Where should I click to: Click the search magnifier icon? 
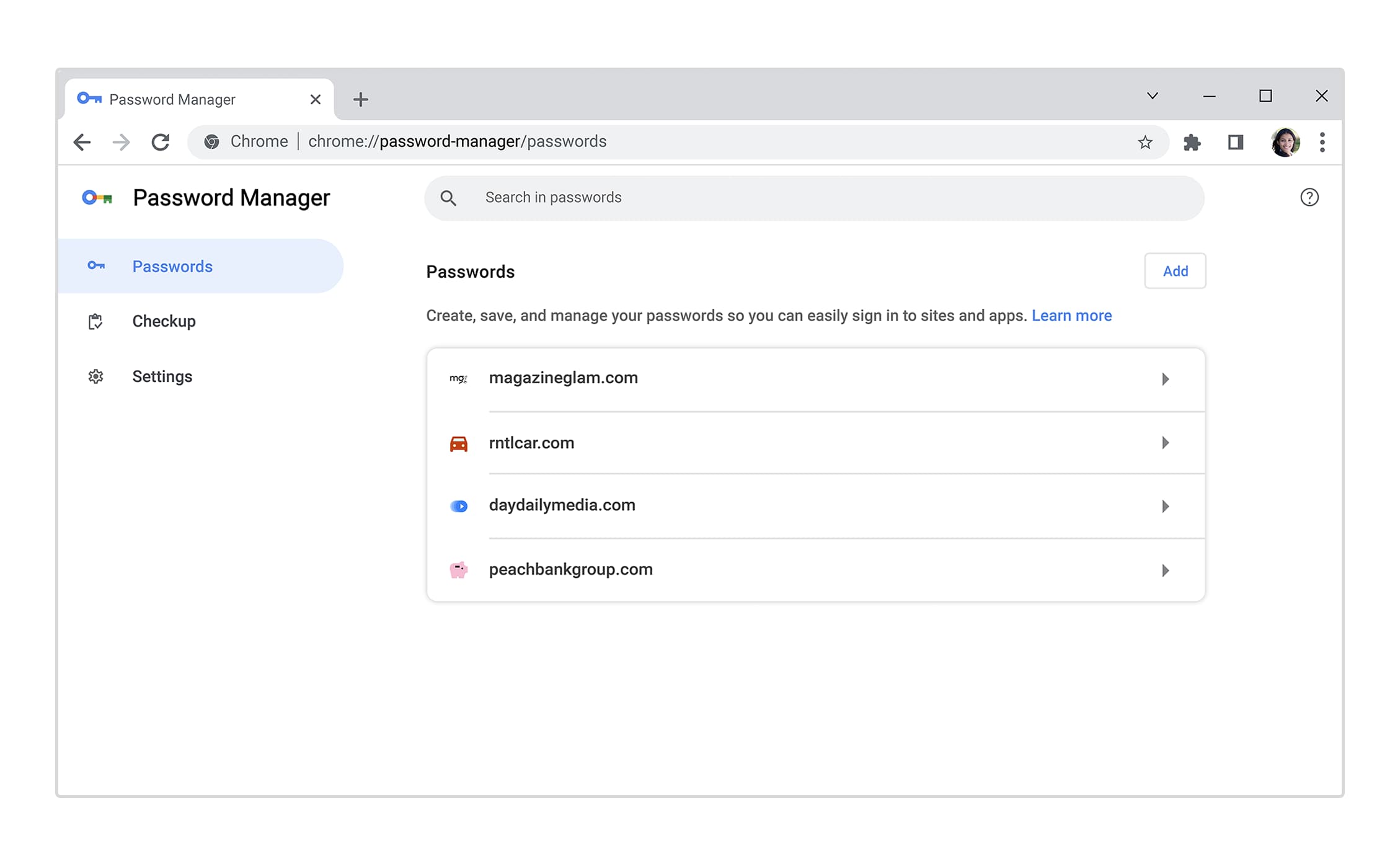pos(449,197)
